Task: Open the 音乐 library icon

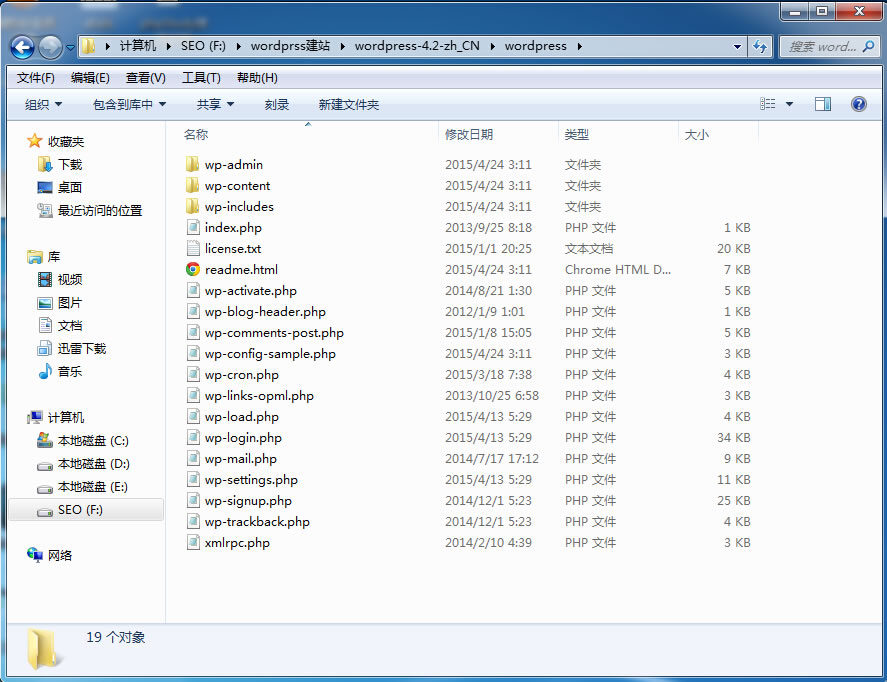Action: pos(45,372)
